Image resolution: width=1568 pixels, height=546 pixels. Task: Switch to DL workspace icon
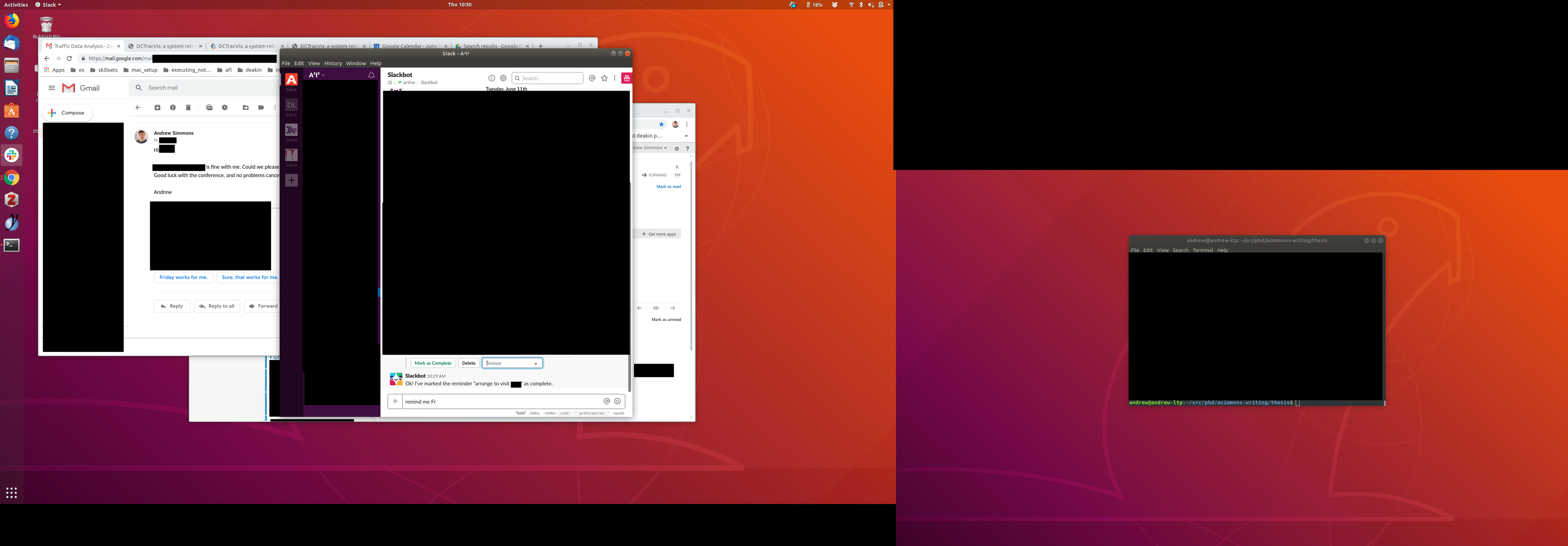(292, 105)
